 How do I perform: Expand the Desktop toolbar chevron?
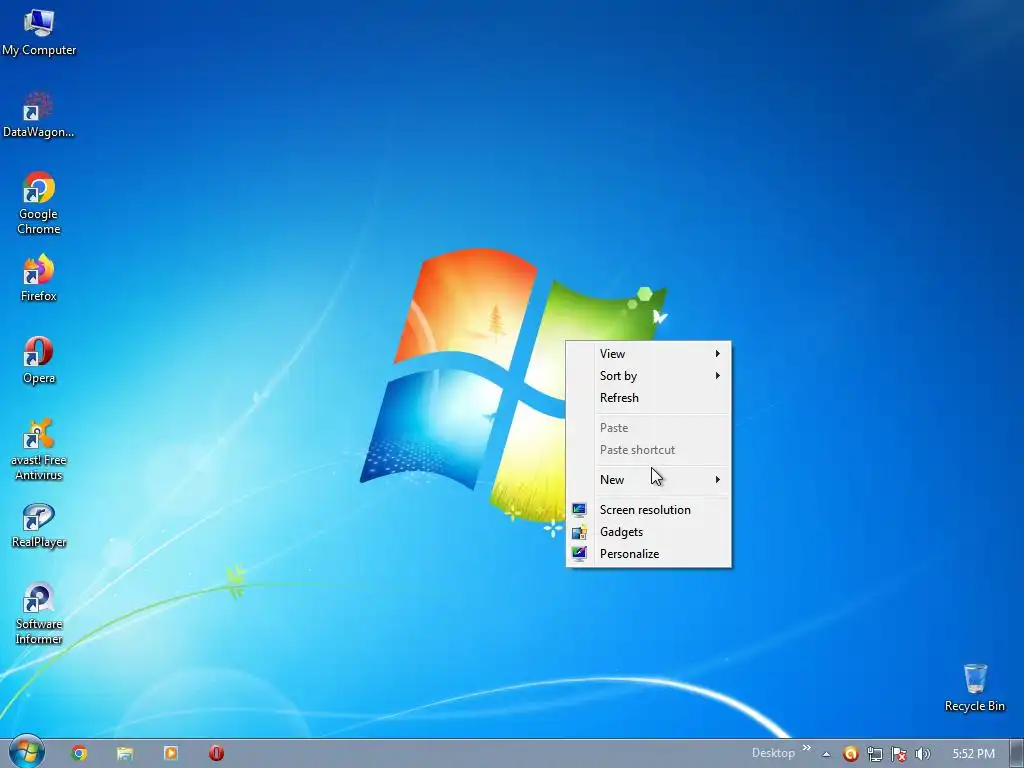click(x=807, y=748)
